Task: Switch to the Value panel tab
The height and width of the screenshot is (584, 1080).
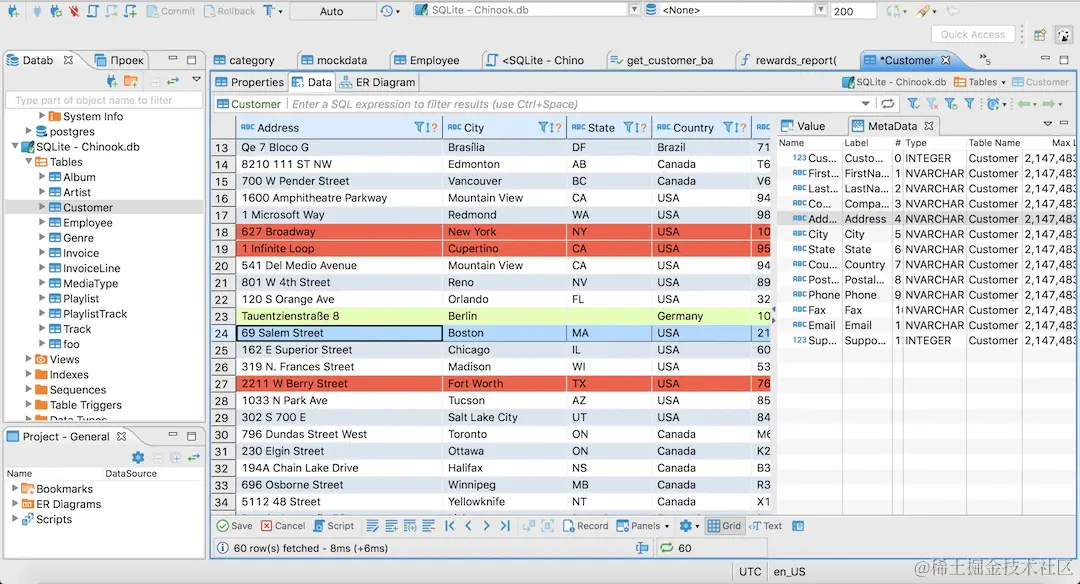Action: 803,126
